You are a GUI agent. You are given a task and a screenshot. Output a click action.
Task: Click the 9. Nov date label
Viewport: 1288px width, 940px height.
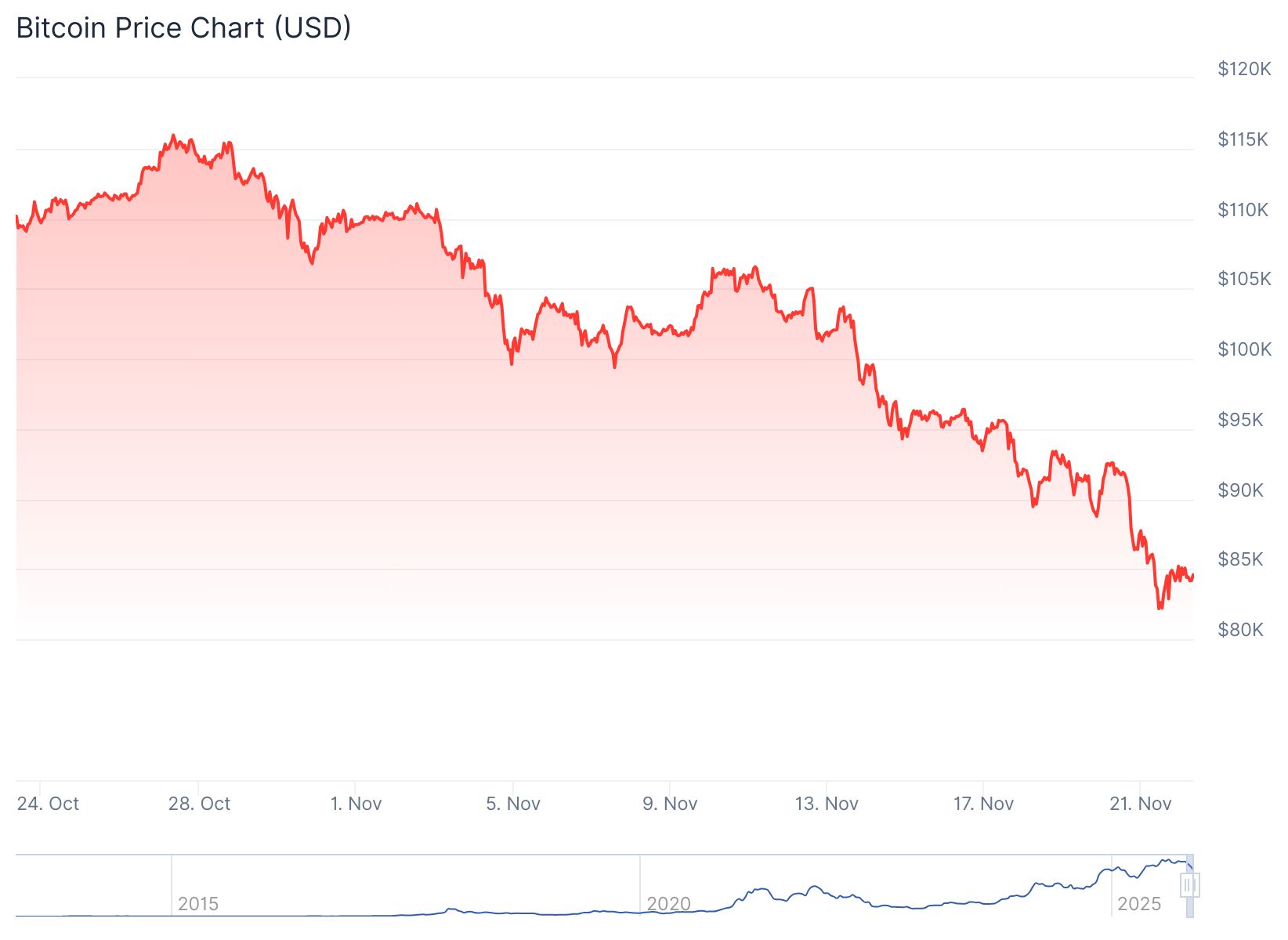pos(670,804)
